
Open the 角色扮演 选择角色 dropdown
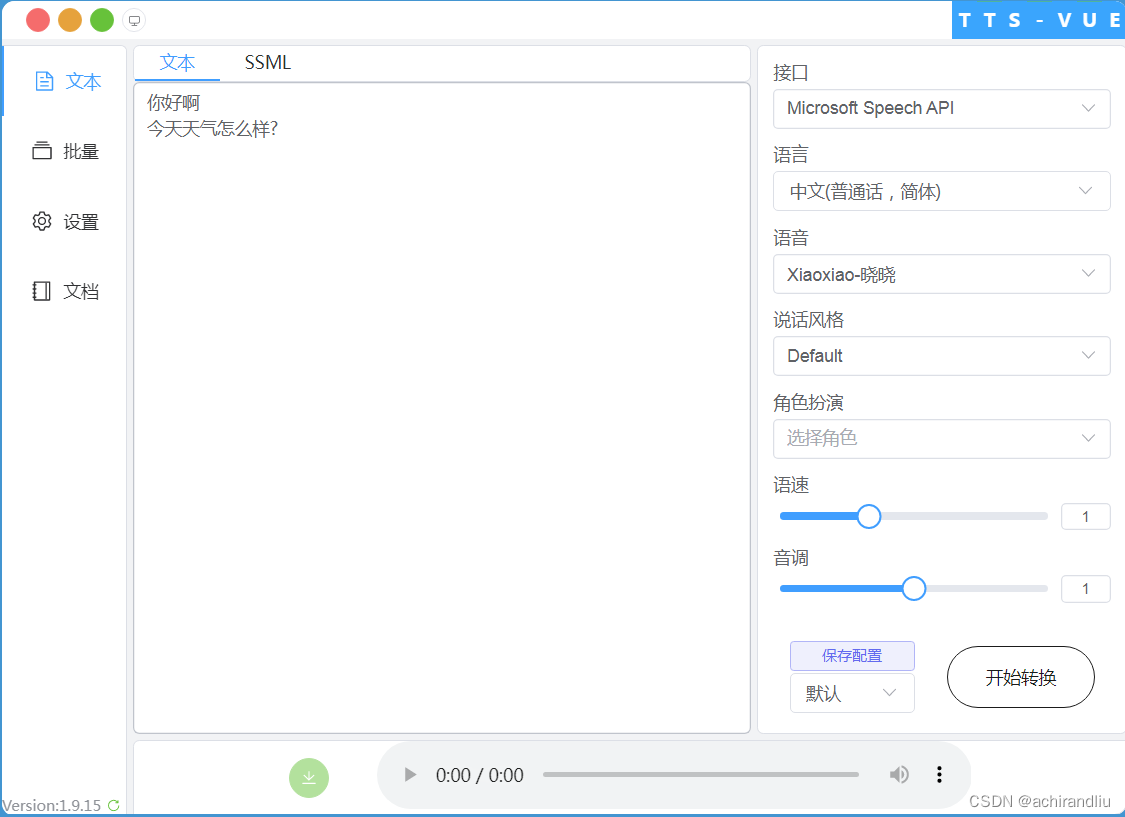pos(941,438)
